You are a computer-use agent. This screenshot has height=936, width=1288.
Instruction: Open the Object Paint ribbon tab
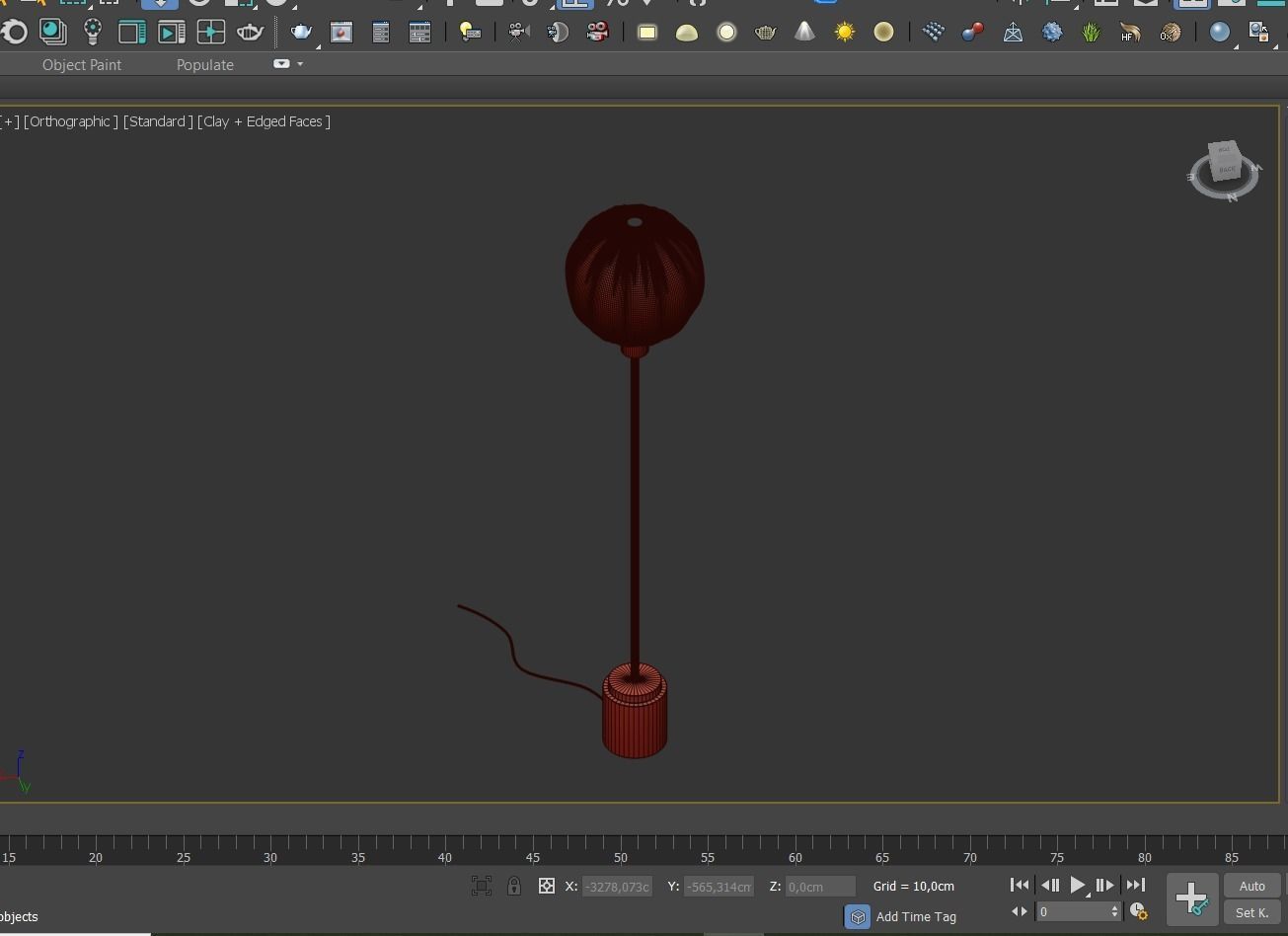(x=82, y=64)
